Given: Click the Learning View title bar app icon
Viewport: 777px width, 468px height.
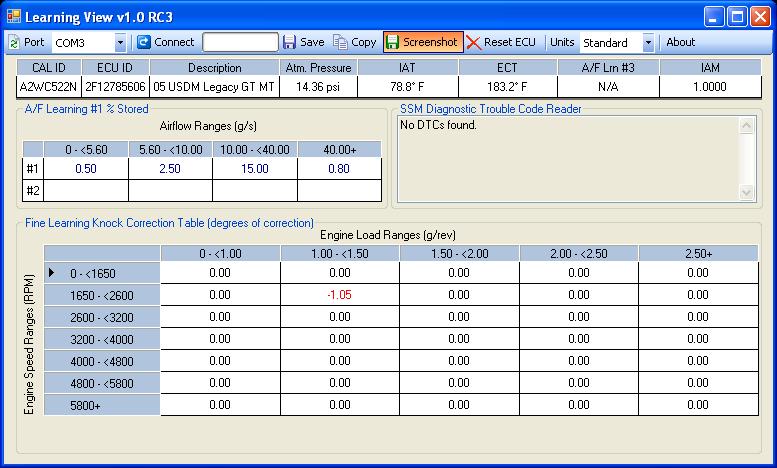Looking at the screenshot, I should 14,17.
